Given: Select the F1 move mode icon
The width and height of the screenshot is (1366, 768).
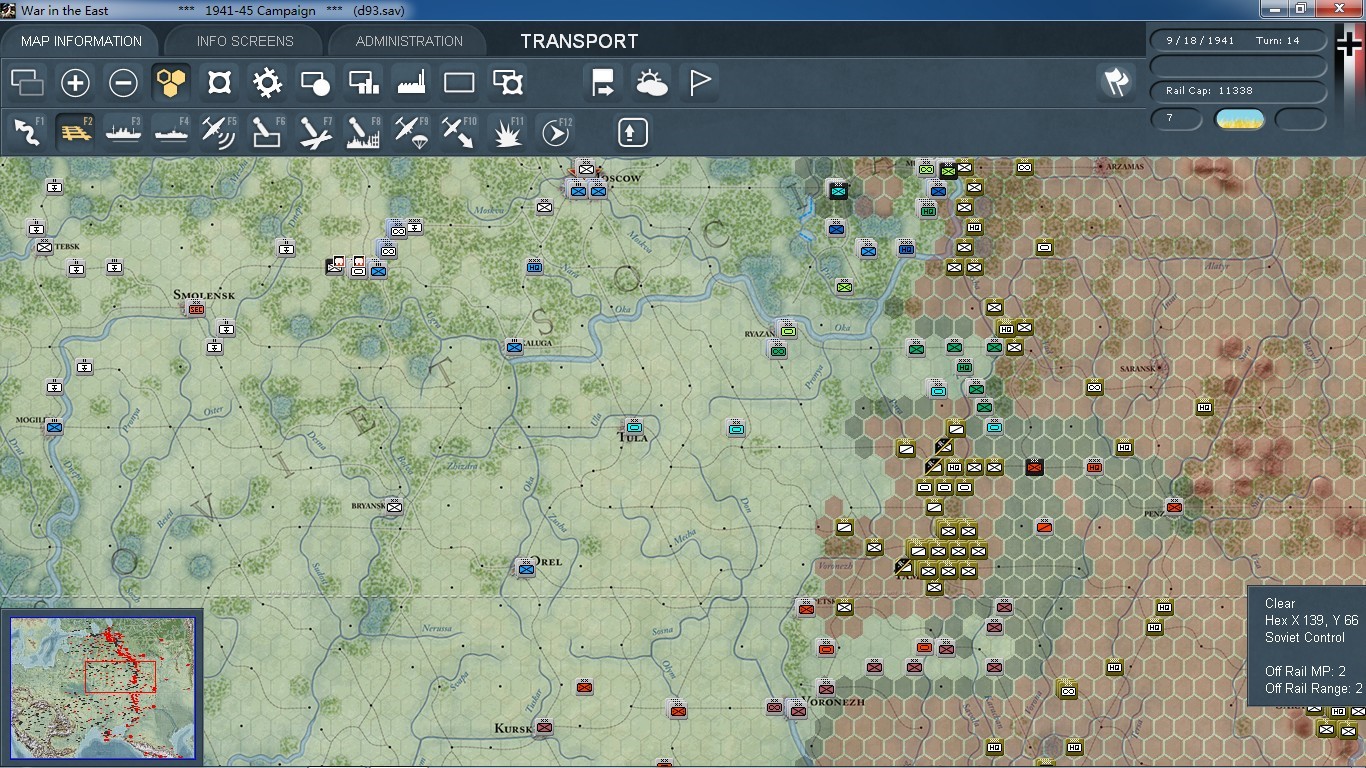Looking at the screenshot, I should (x=27, y=132).
